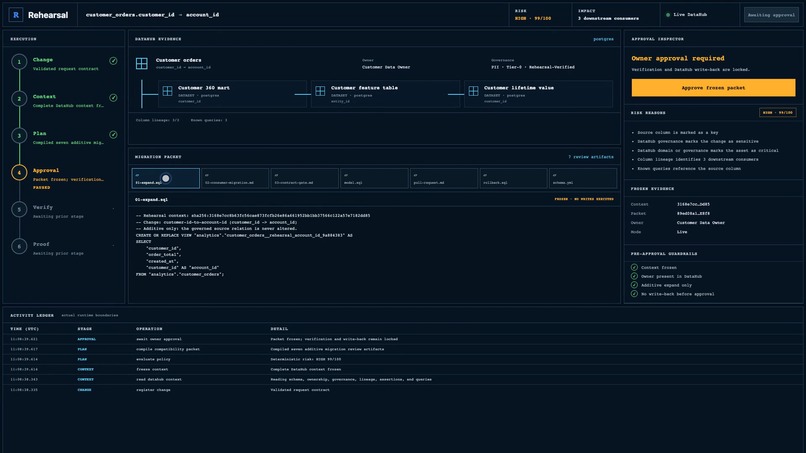Select step 3 Plan circle
Screen dimensions: 806x453
coord(20,136)
